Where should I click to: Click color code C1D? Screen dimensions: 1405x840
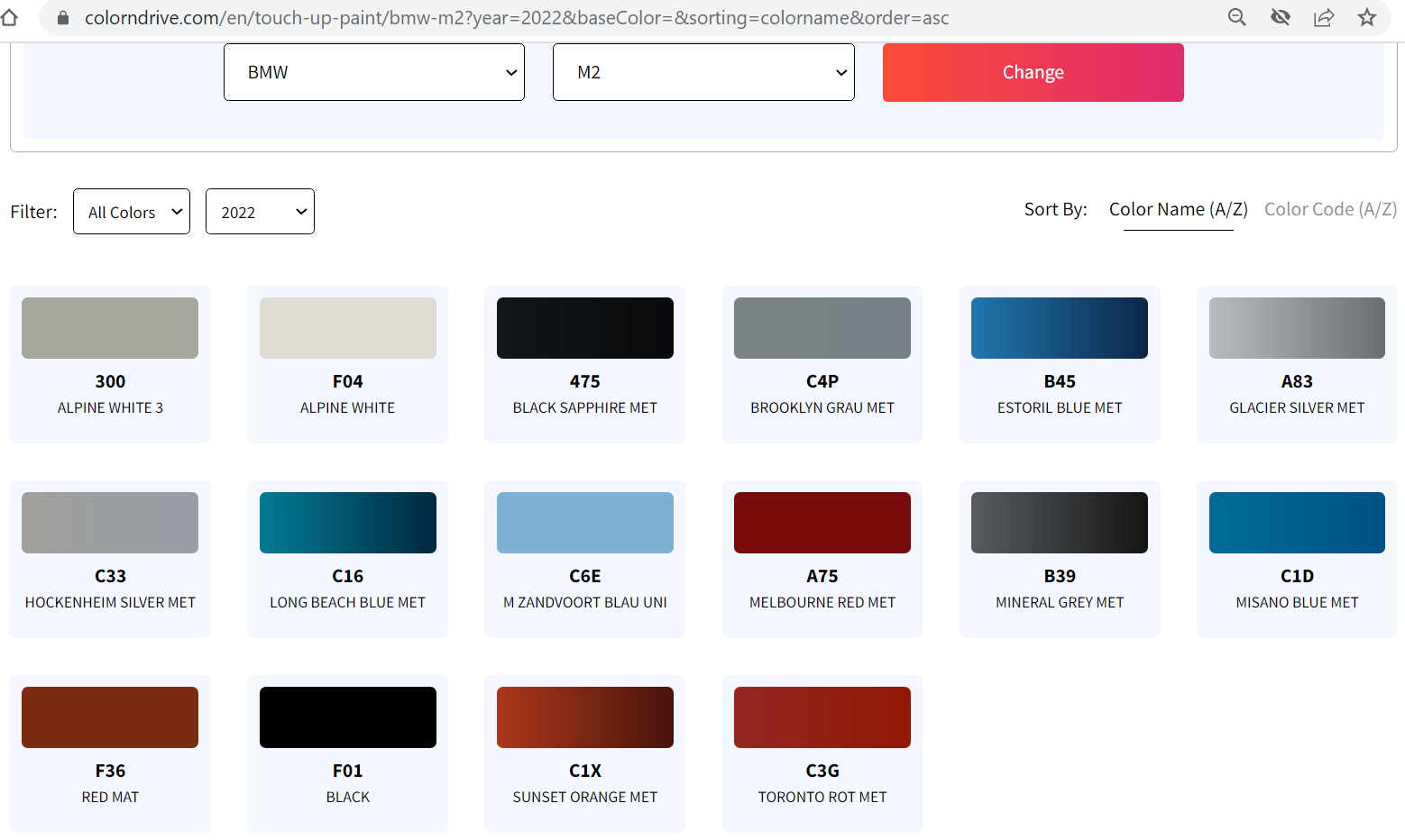tap(1297, 576)
